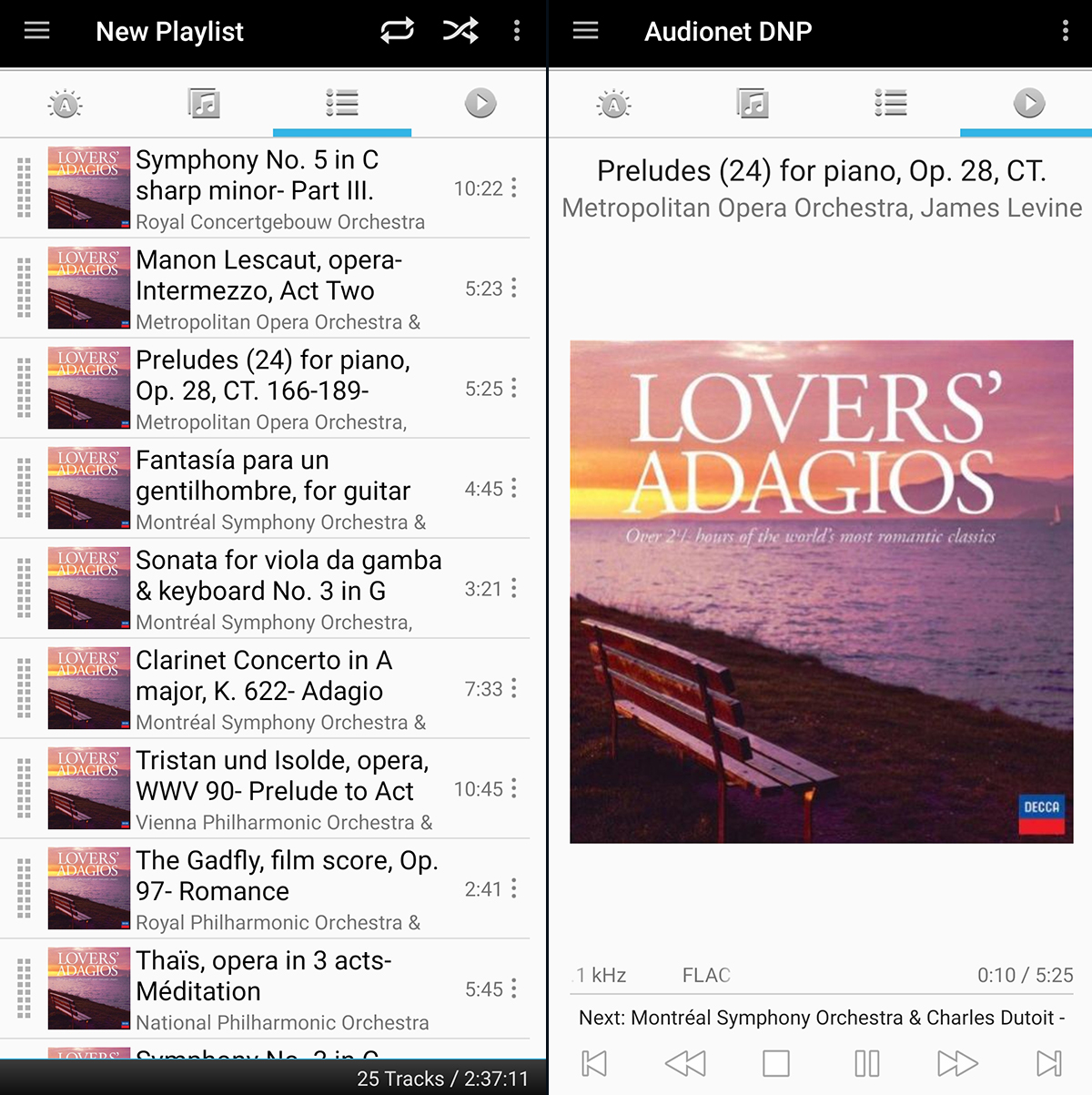This screenshot has height=1095, width=1092.
Task: Grab reorder handle of The Gadfly track
Action: pos(25,888)
